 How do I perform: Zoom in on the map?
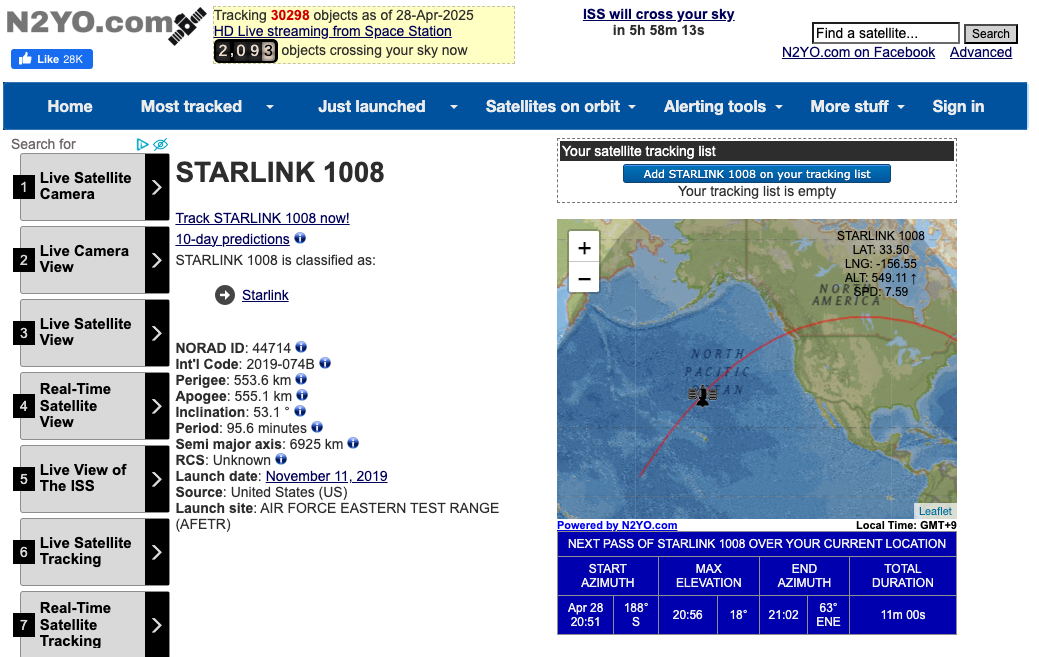[584, 248]
